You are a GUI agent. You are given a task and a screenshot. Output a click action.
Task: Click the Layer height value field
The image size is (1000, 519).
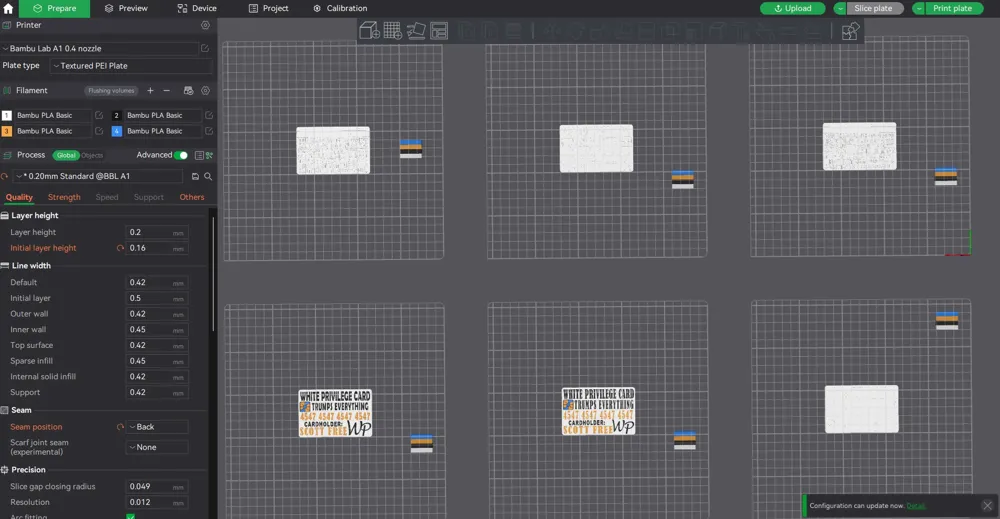coord(157,232)
